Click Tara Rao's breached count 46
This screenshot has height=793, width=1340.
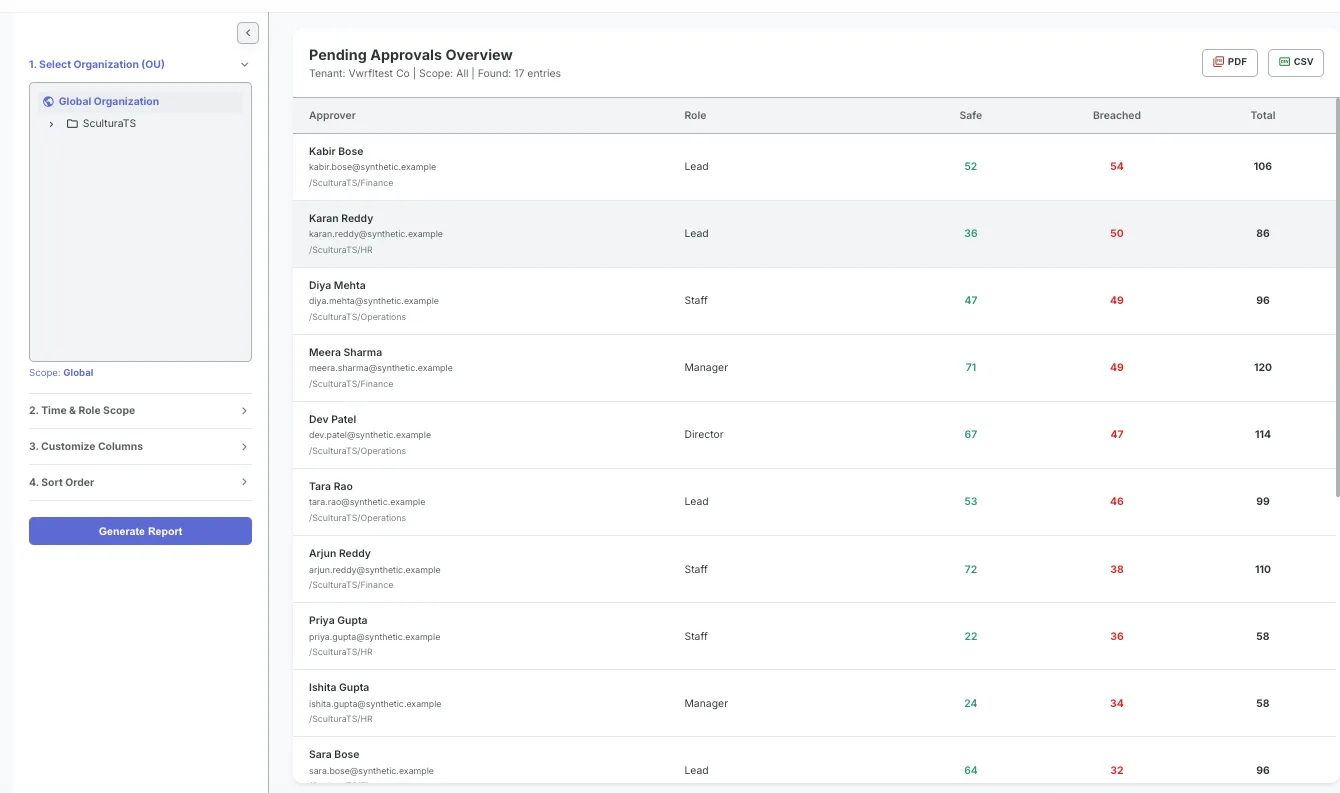coord(1117,502)
